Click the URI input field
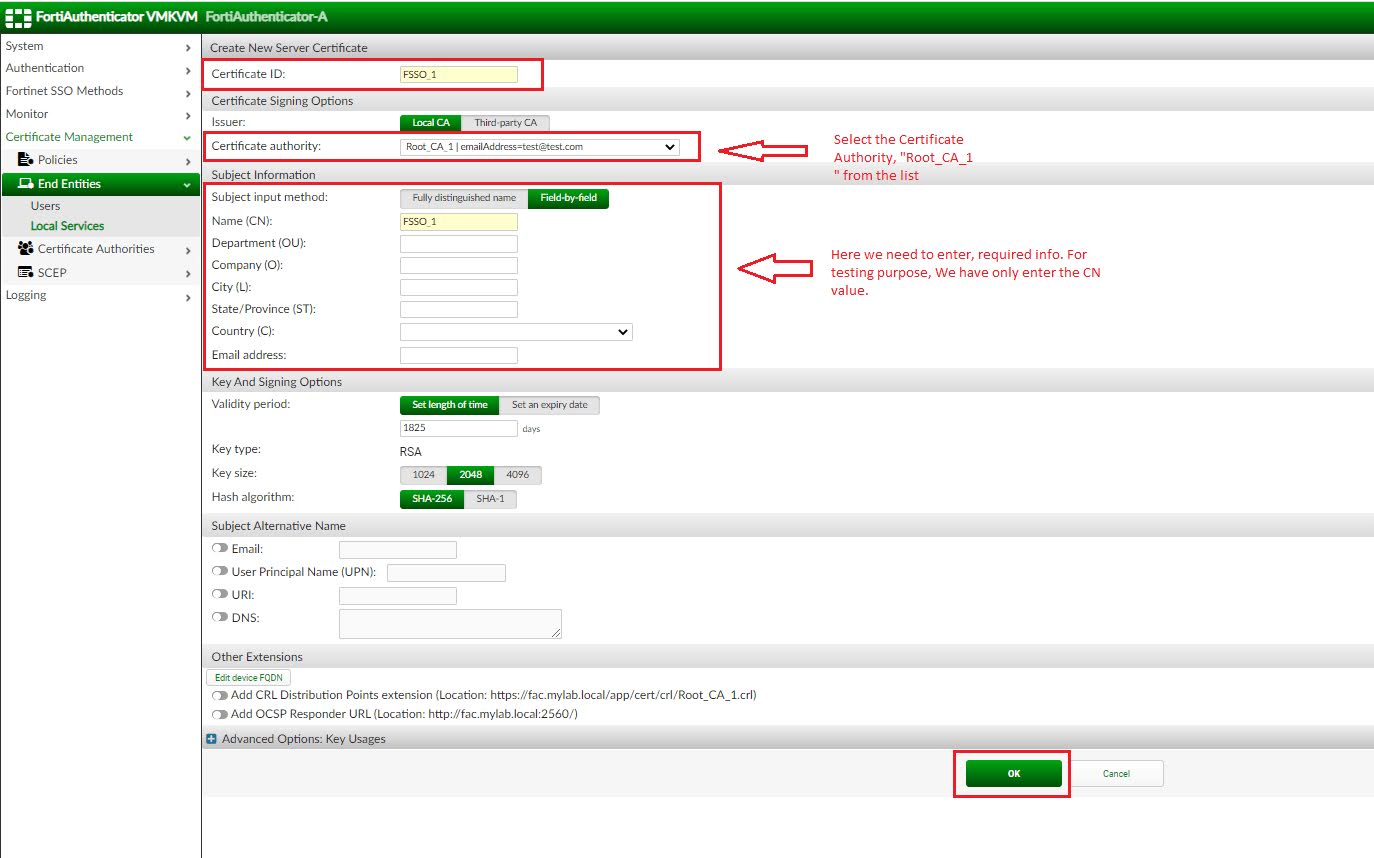 tap(398, 596)
